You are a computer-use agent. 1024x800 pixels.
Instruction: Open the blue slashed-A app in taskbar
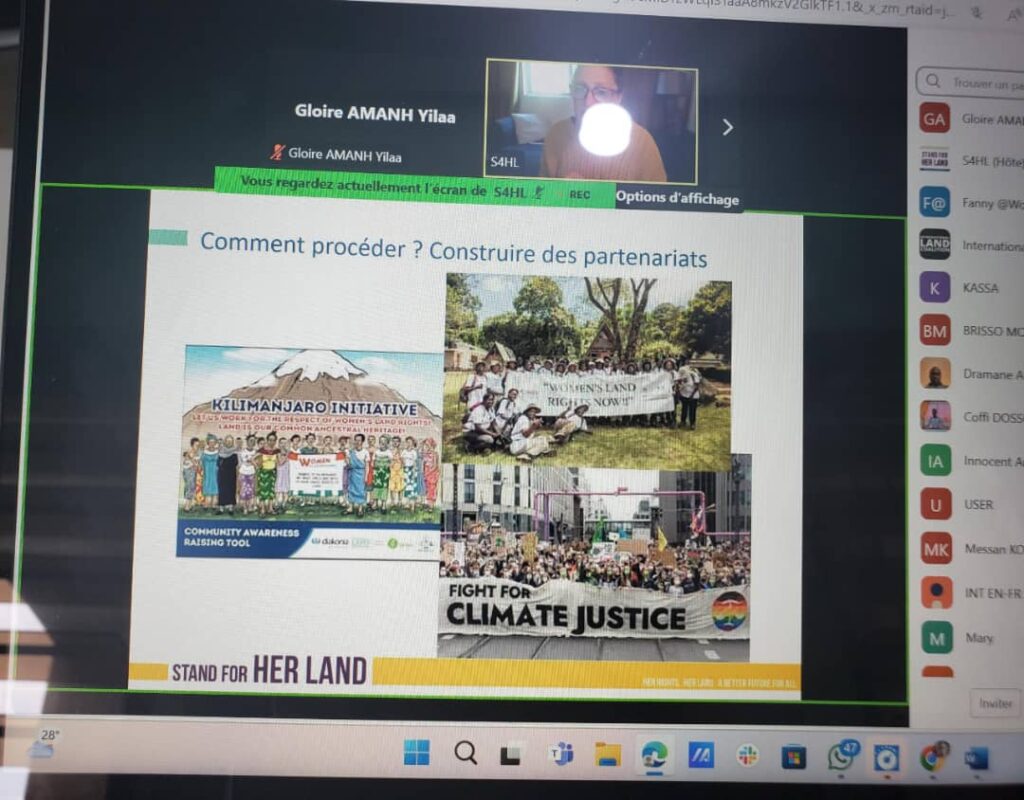point(701,756)
